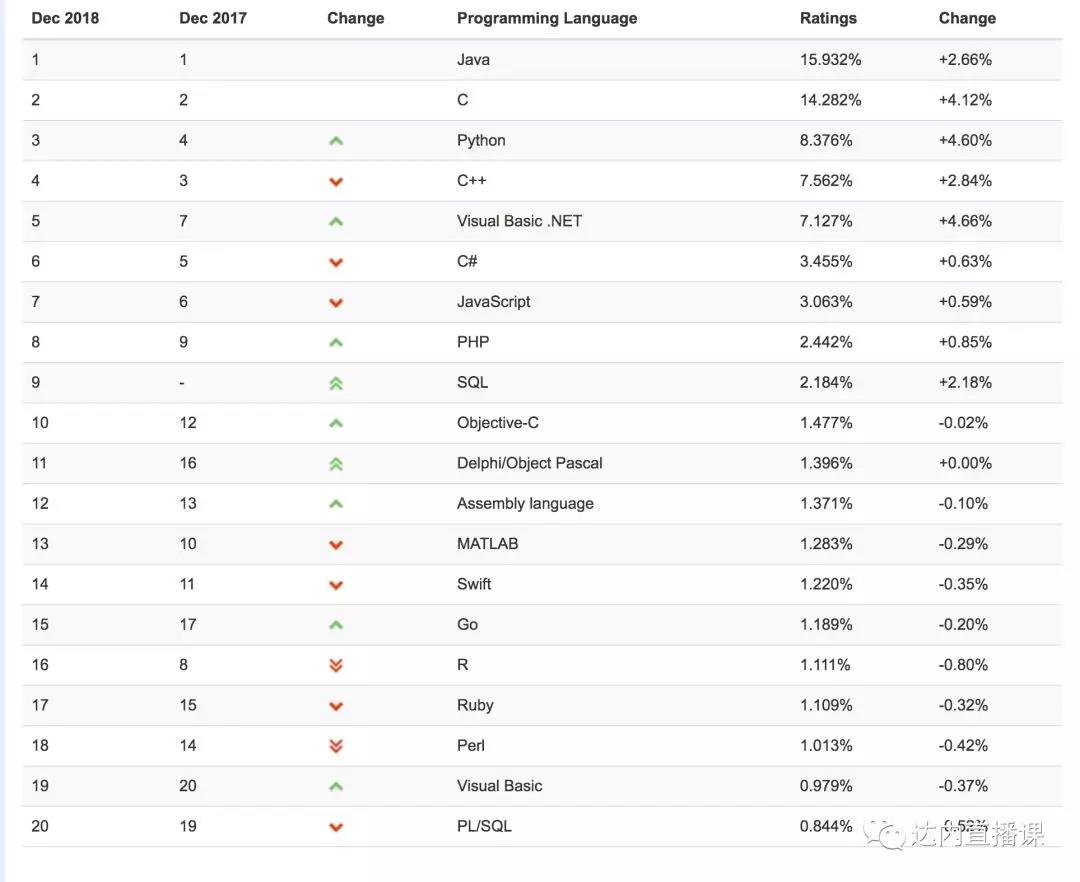
Task: Click the red down arrow beside MATLAB
Action: 335,545
